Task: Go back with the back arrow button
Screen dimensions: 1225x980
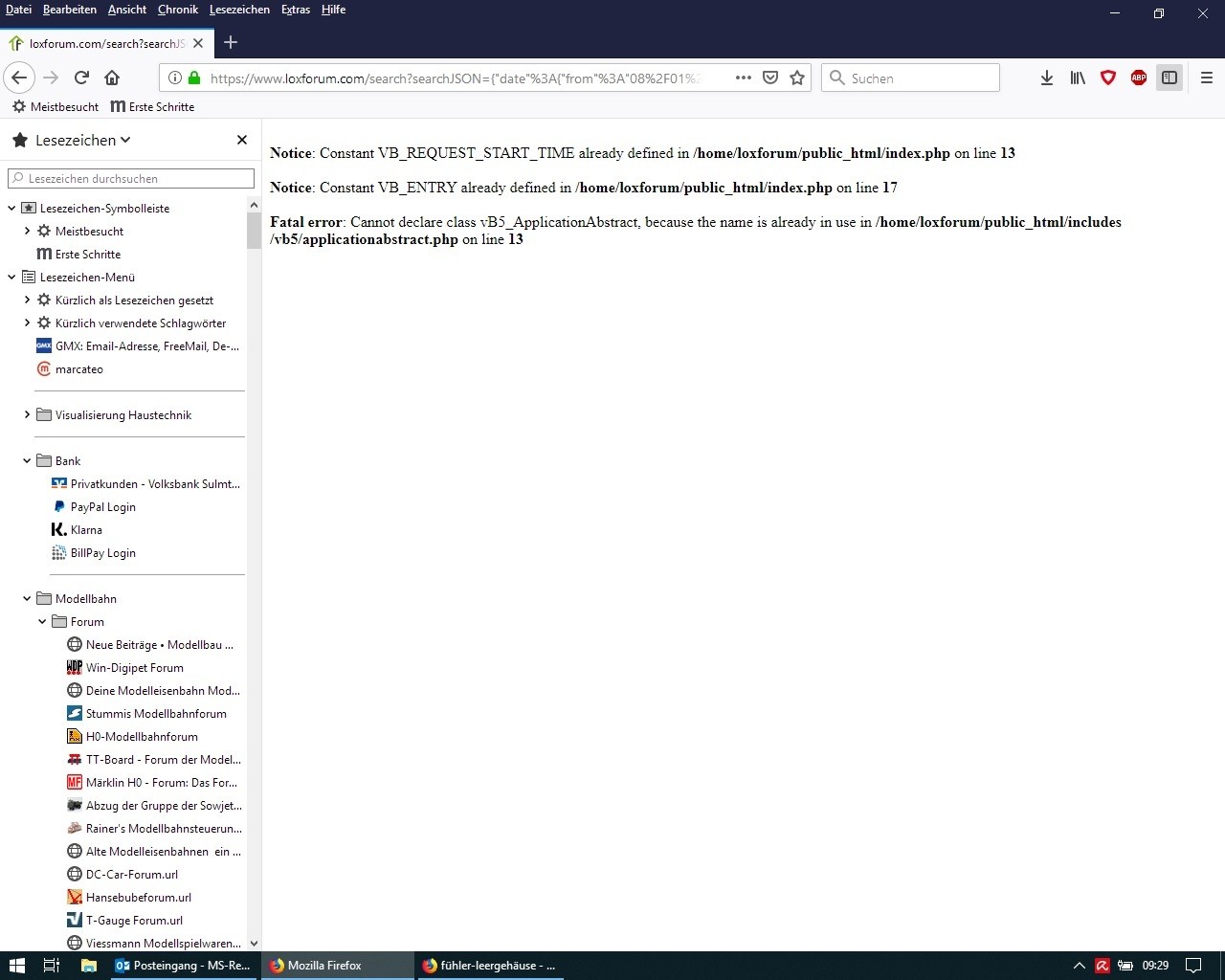Action: [x=19, y=78]
